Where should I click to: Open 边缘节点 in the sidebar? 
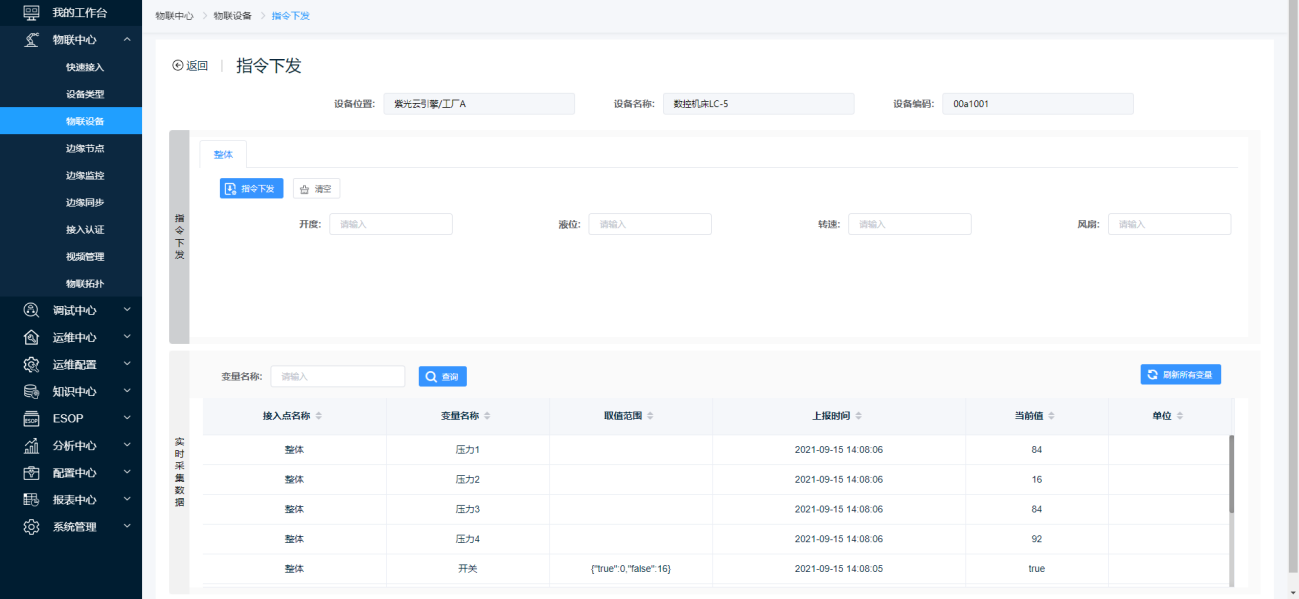tap(85, 148)
